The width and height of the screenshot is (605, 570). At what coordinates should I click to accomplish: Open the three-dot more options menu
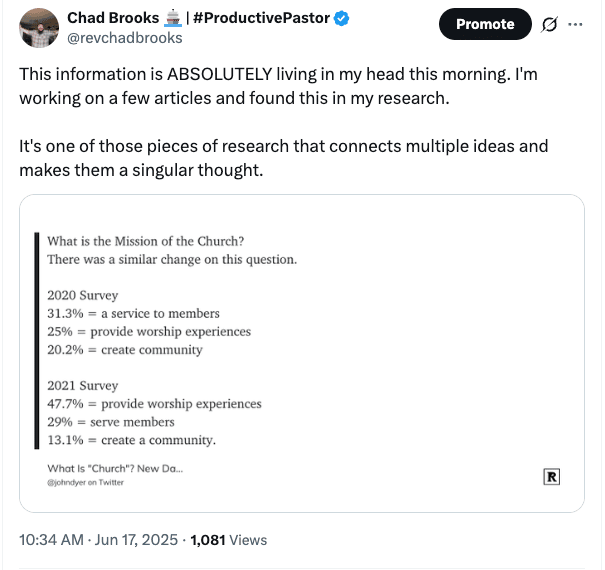coord(575,24)
